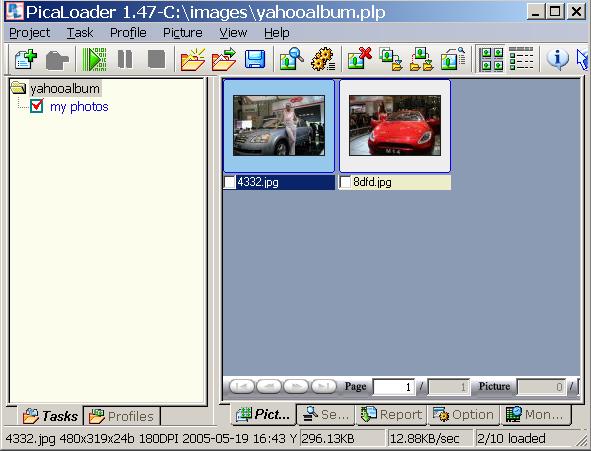This screenshot has width=591, height=451.
Task: Minimize the PicaLoader window
Action: click(x=536, y=11)
